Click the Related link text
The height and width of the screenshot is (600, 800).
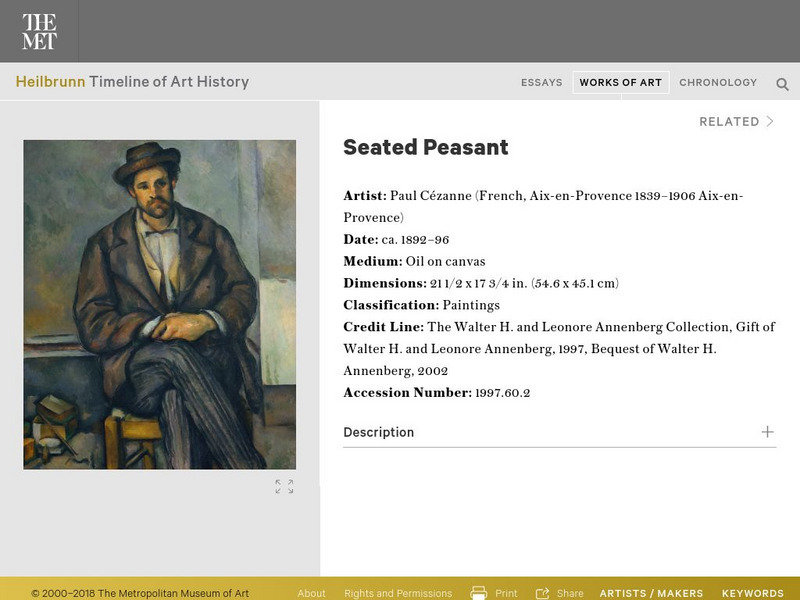pyautogui.click(x=729, y=122)
